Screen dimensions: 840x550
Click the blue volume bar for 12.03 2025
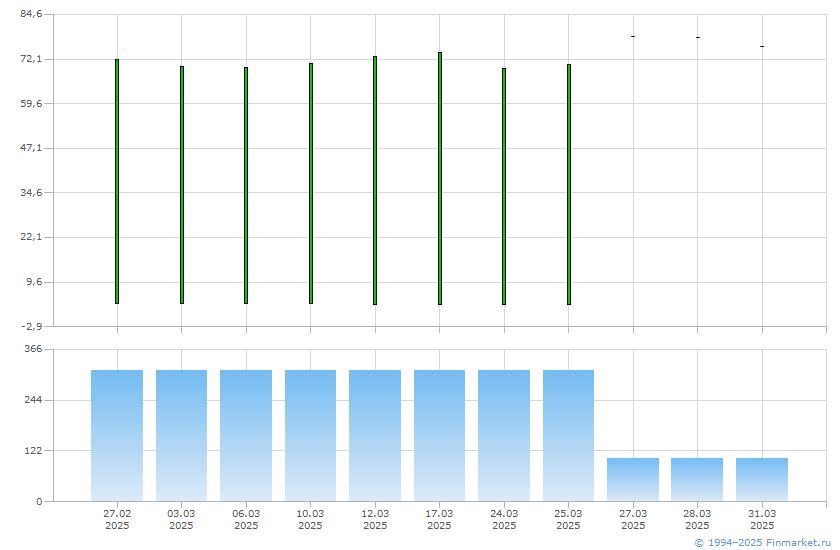pos(375,435)
